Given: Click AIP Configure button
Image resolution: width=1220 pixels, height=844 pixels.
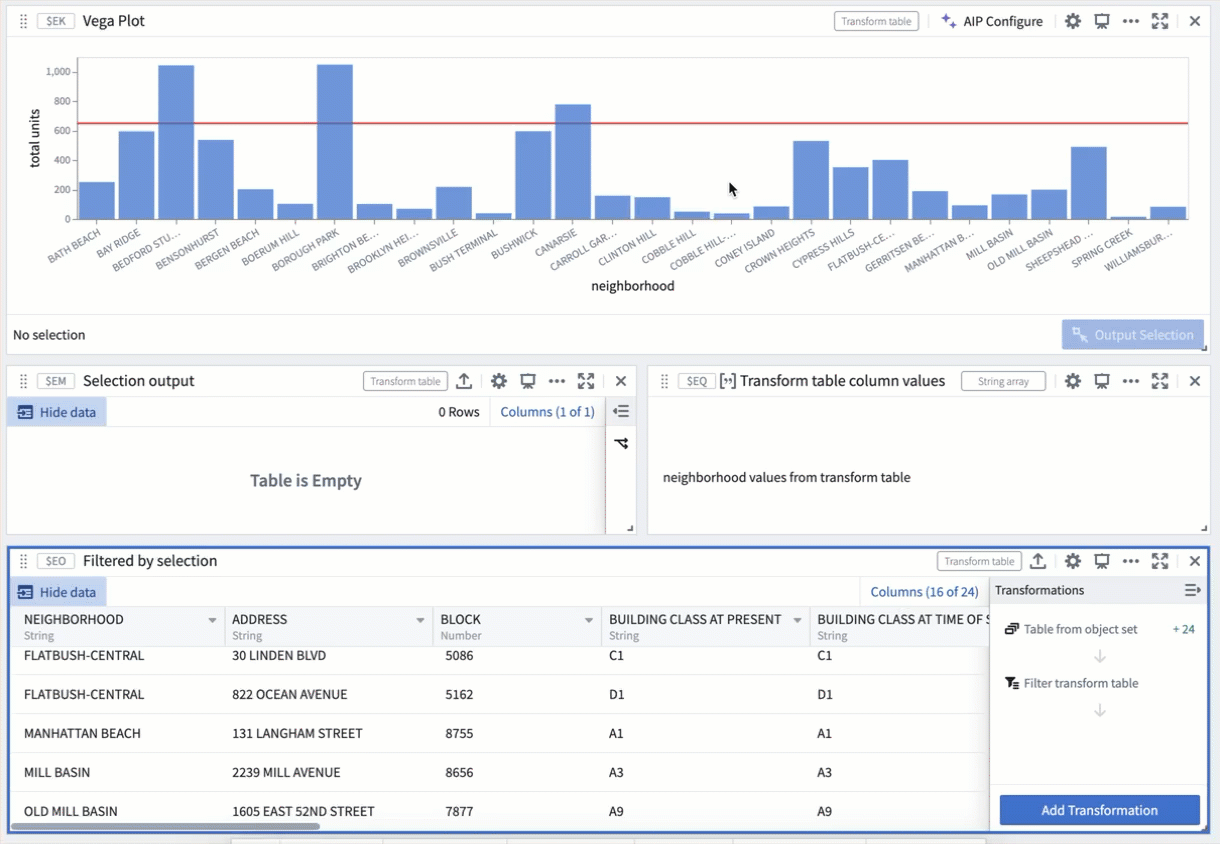Looking at the screenshot, I should pos(992,21).
